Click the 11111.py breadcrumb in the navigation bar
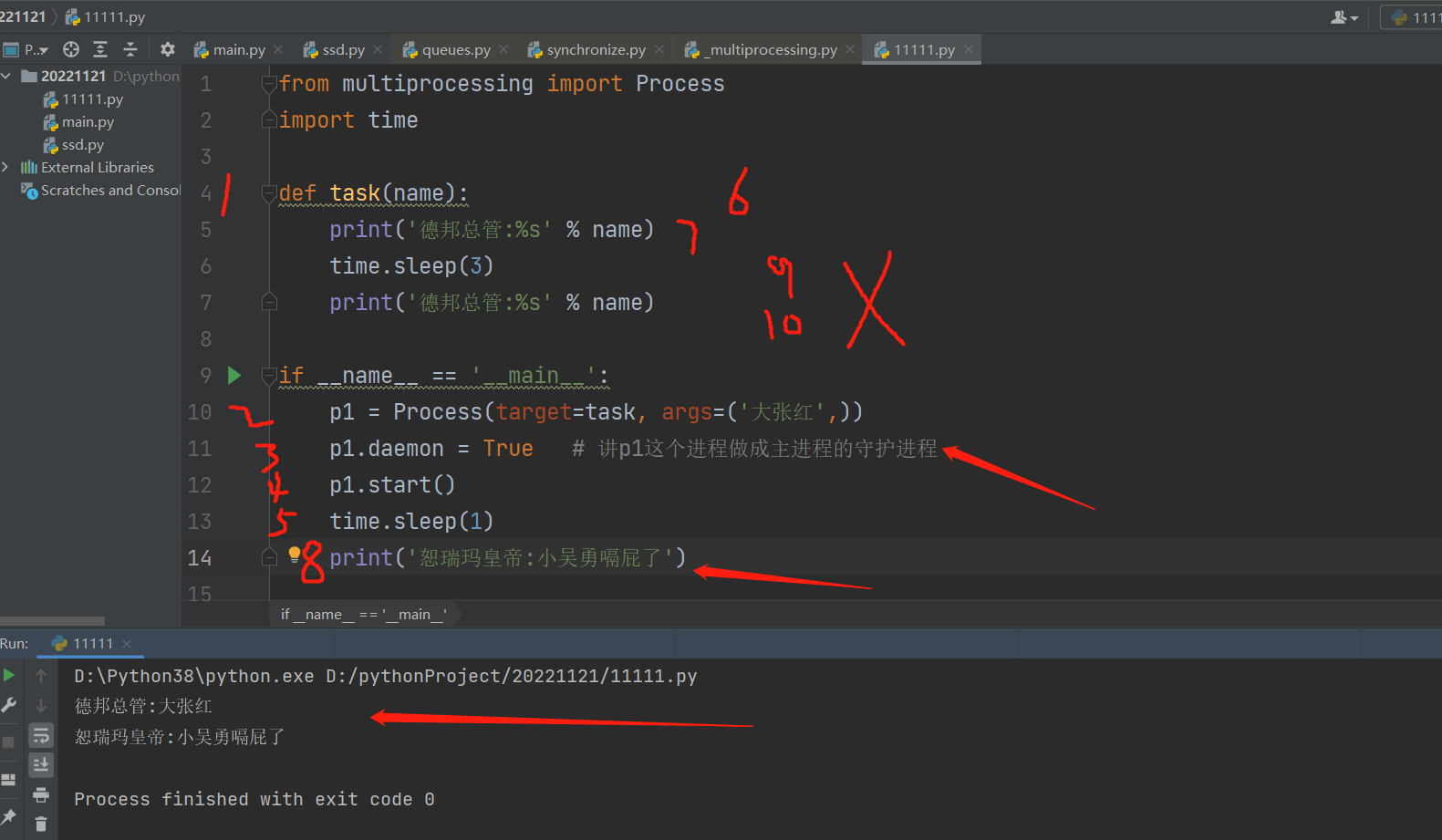Viewport: 1442px width, 840px height. (x=105, y=16)
